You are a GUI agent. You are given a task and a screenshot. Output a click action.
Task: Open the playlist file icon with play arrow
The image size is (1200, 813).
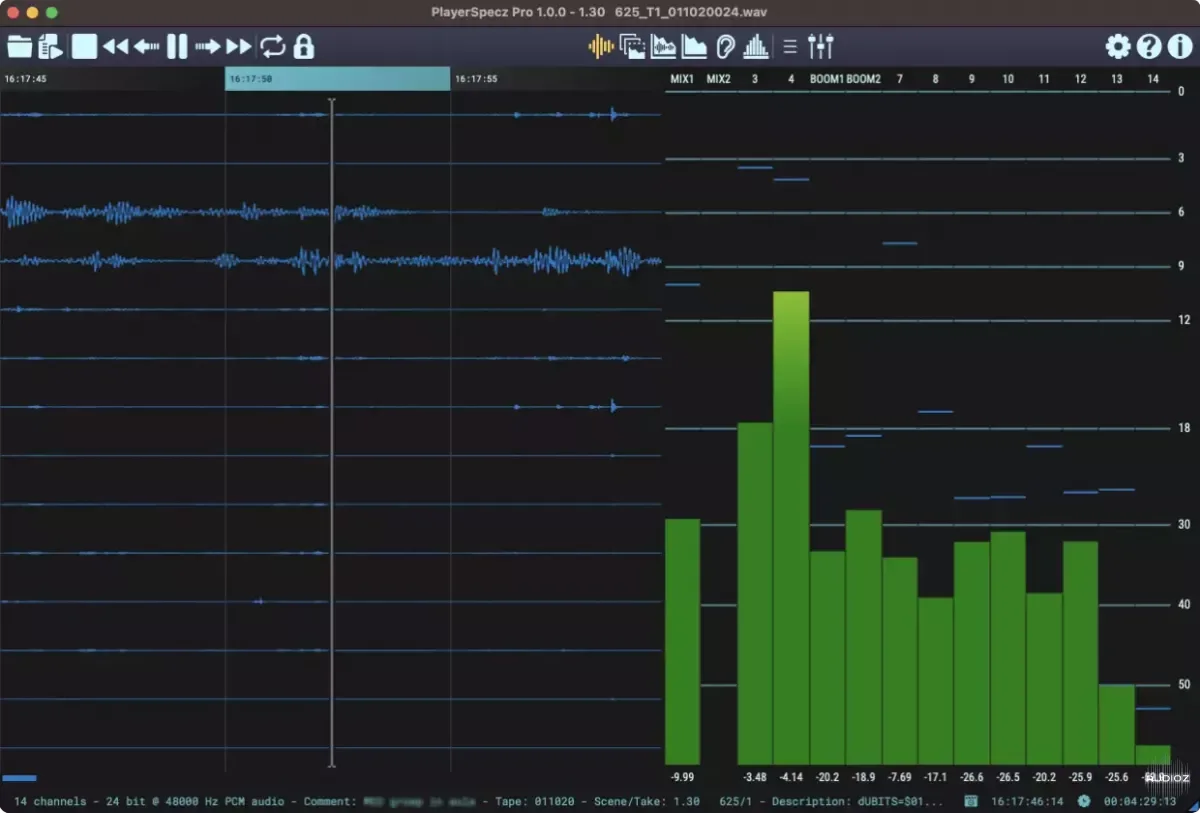52,46
